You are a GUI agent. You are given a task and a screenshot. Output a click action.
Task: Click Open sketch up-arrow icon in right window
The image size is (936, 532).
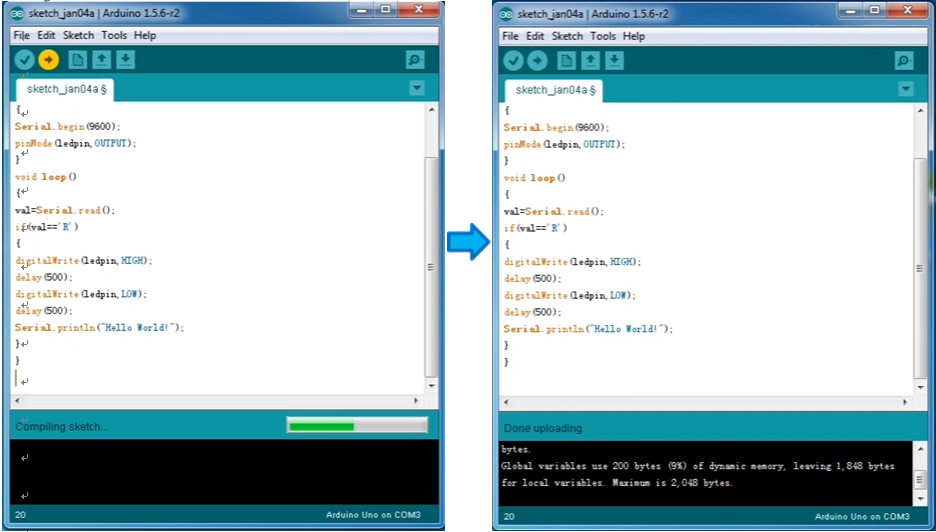tap(591, 61)
